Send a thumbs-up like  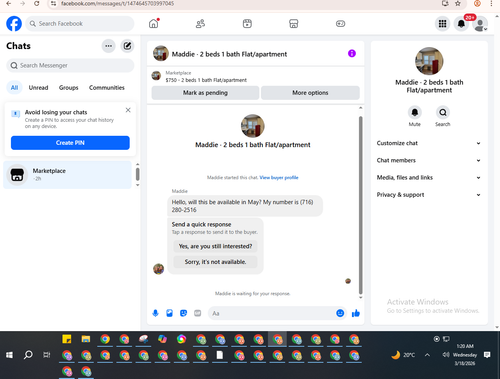point(356,313)
